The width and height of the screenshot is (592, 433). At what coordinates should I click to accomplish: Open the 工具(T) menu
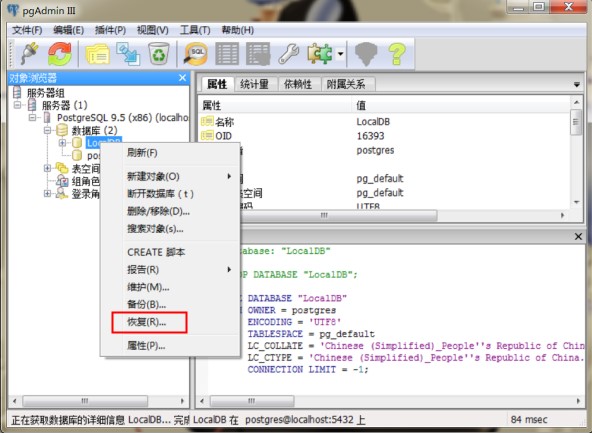coord(195,30)
